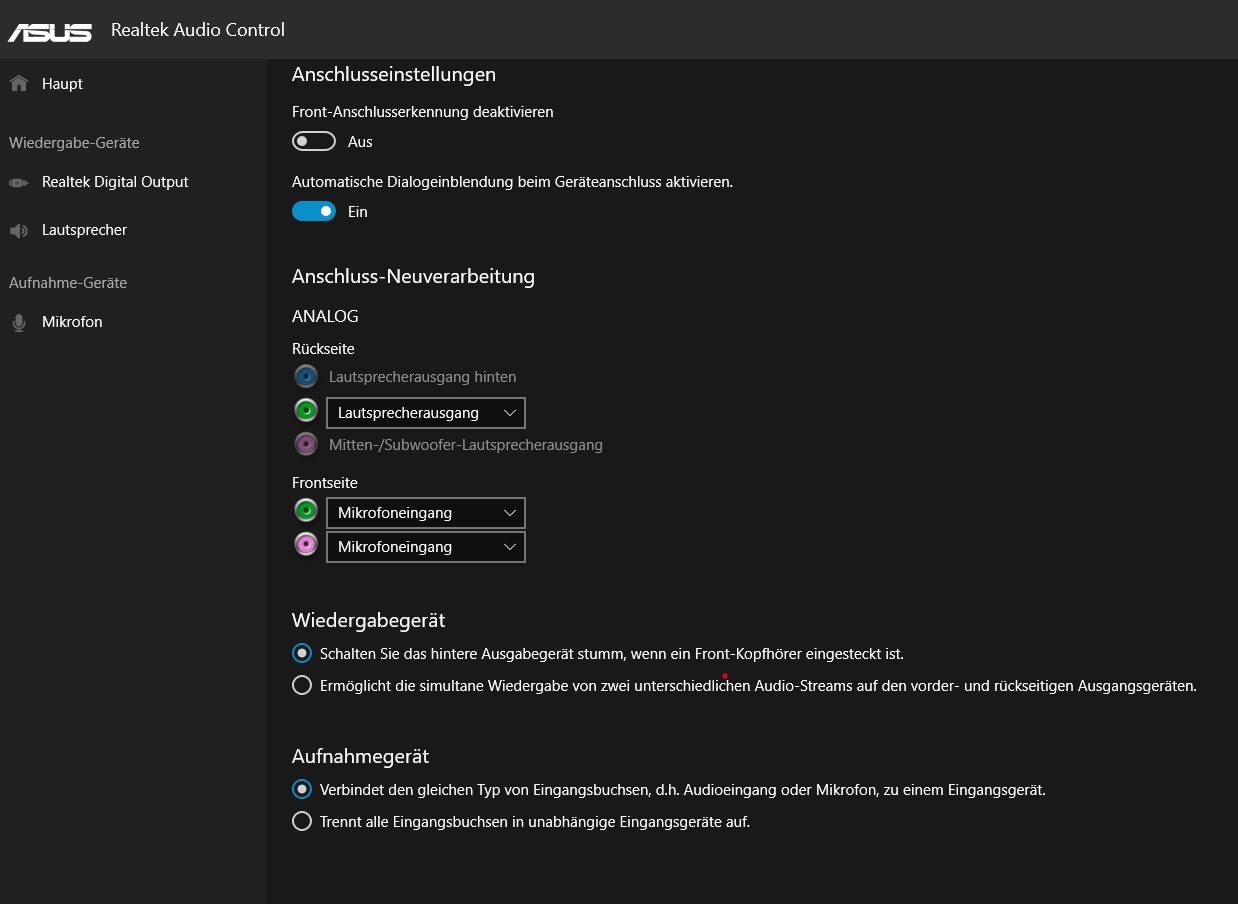Click the green rear jack icon

[305, 411]
